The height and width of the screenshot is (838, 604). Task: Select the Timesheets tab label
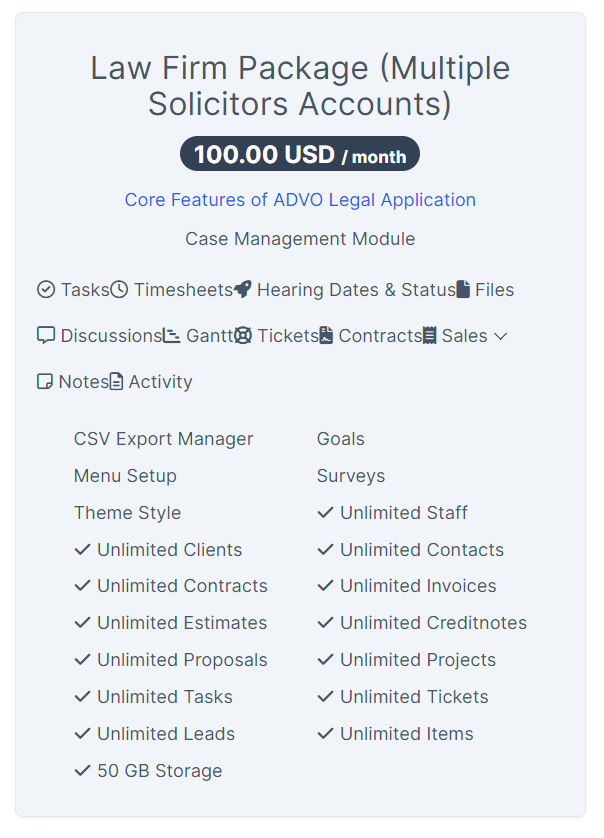click(183, 290)
